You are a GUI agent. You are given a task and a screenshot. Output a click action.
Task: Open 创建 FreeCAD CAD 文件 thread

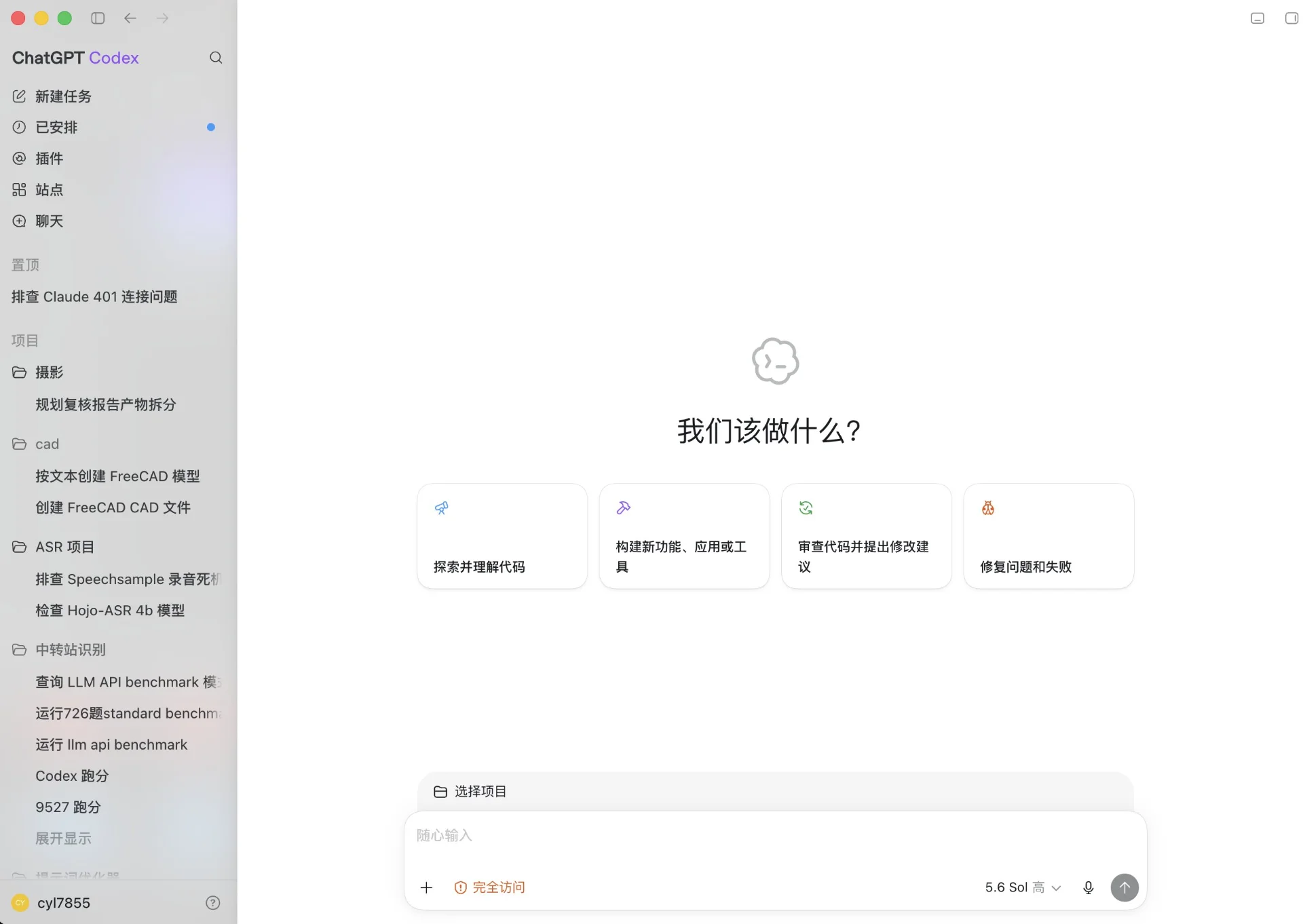coord(114,507)
